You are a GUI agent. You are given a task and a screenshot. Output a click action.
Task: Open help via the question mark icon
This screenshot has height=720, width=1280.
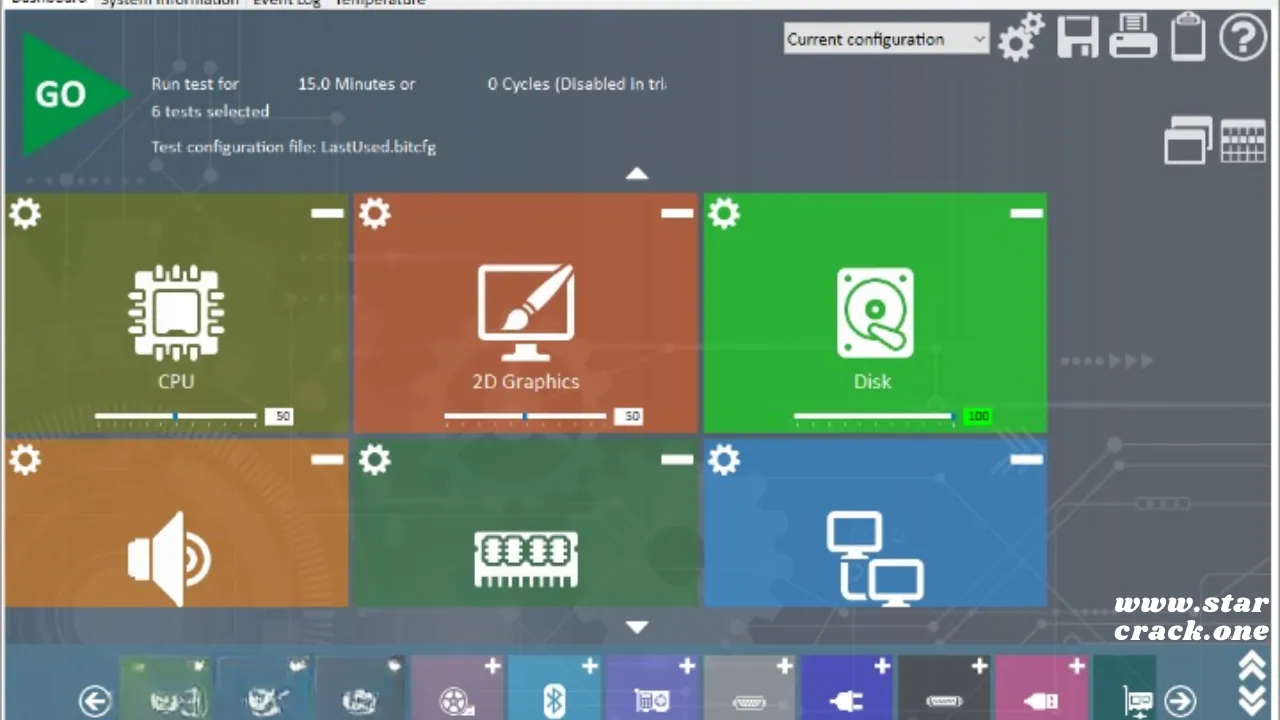coord(1243,38)
